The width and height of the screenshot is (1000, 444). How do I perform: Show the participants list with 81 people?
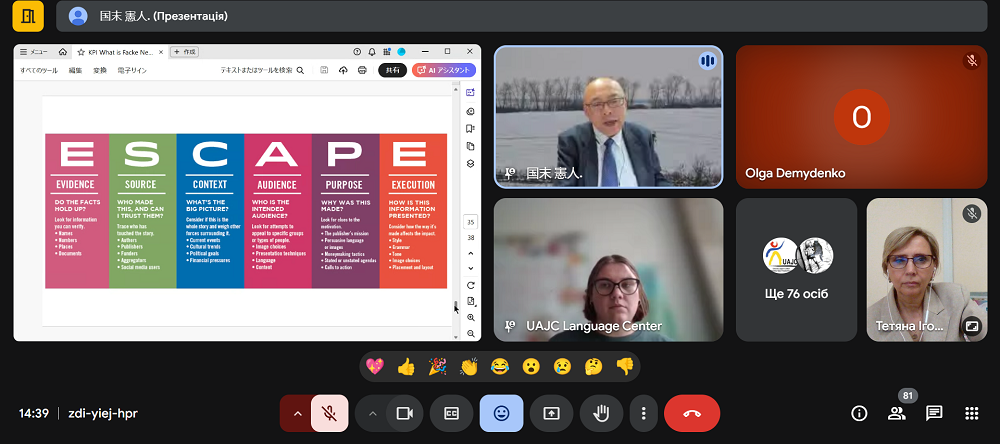point(896,413)
